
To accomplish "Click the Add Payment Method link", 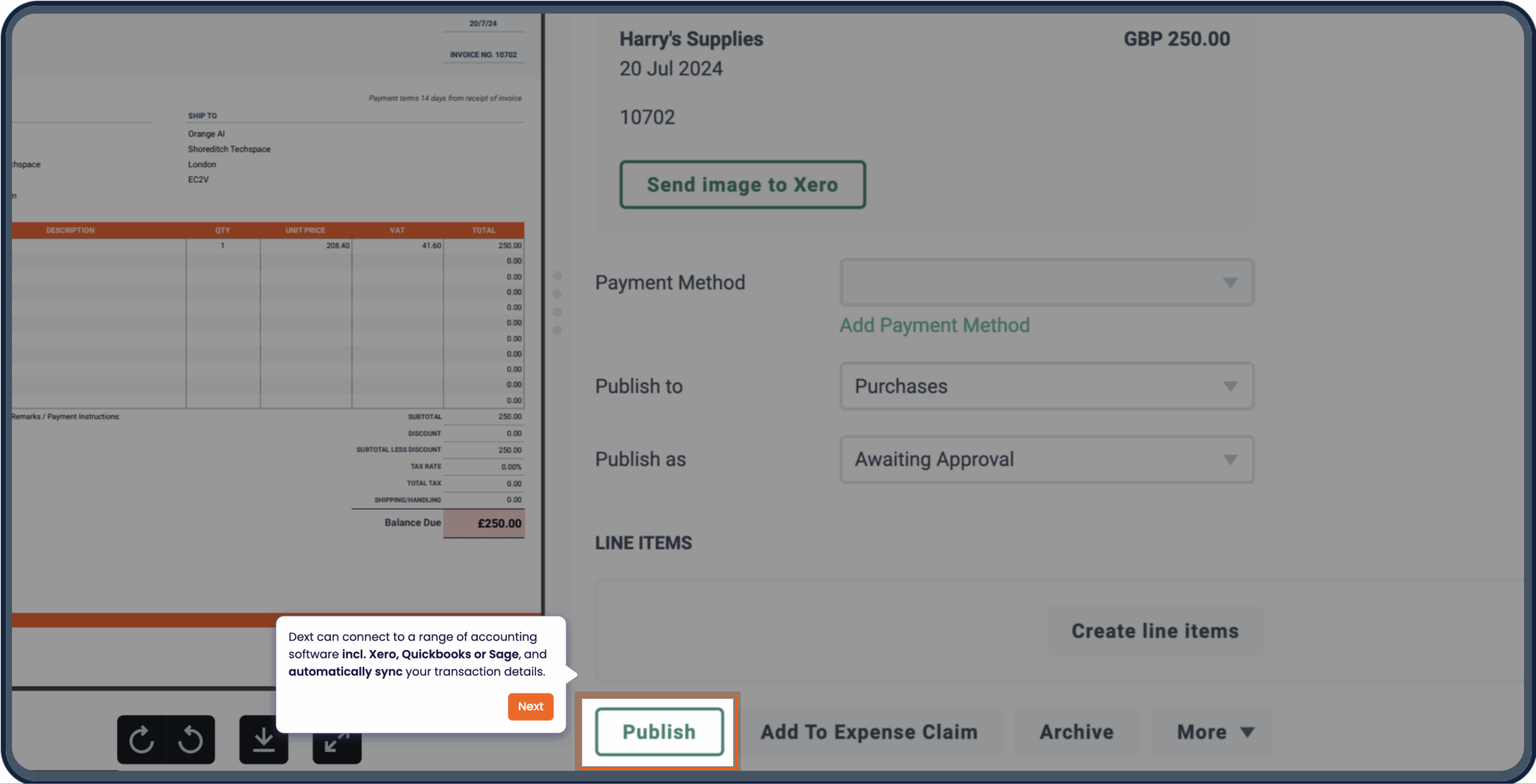I will pos(934,325).
